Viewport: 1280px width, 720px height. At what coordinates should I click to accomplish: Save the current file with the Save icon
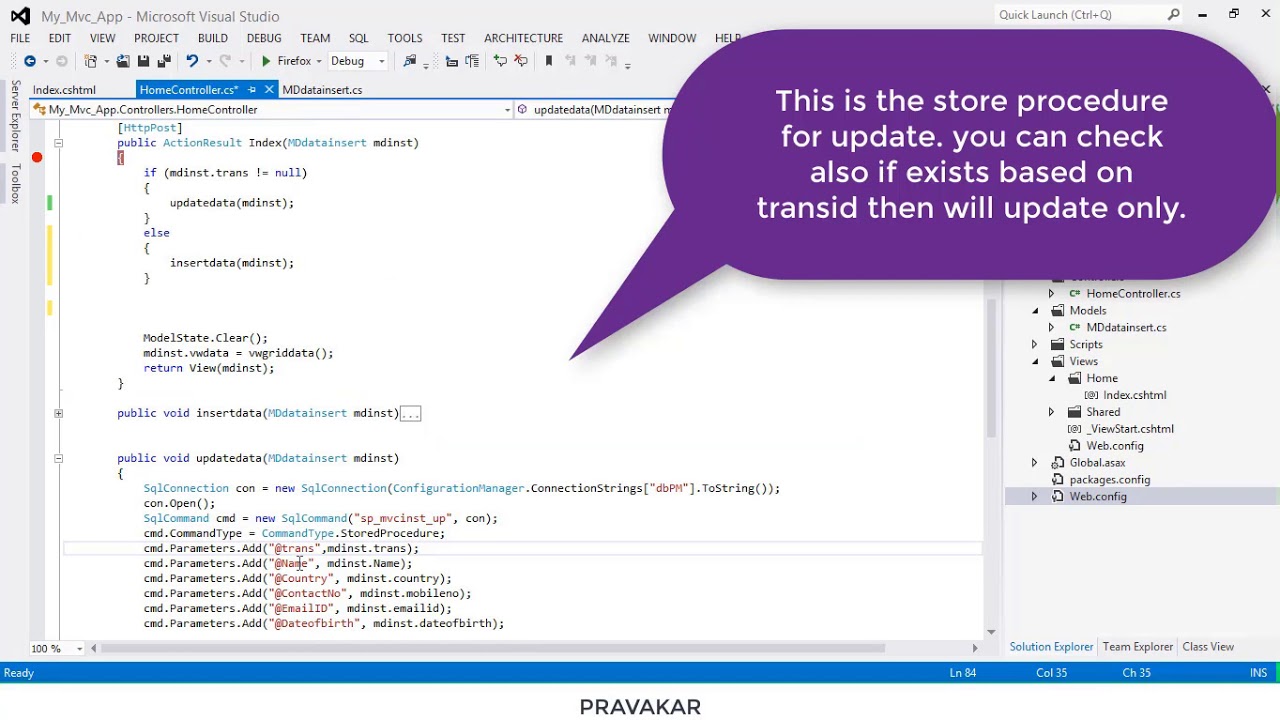pyautogui.click(x=144, y=61)
